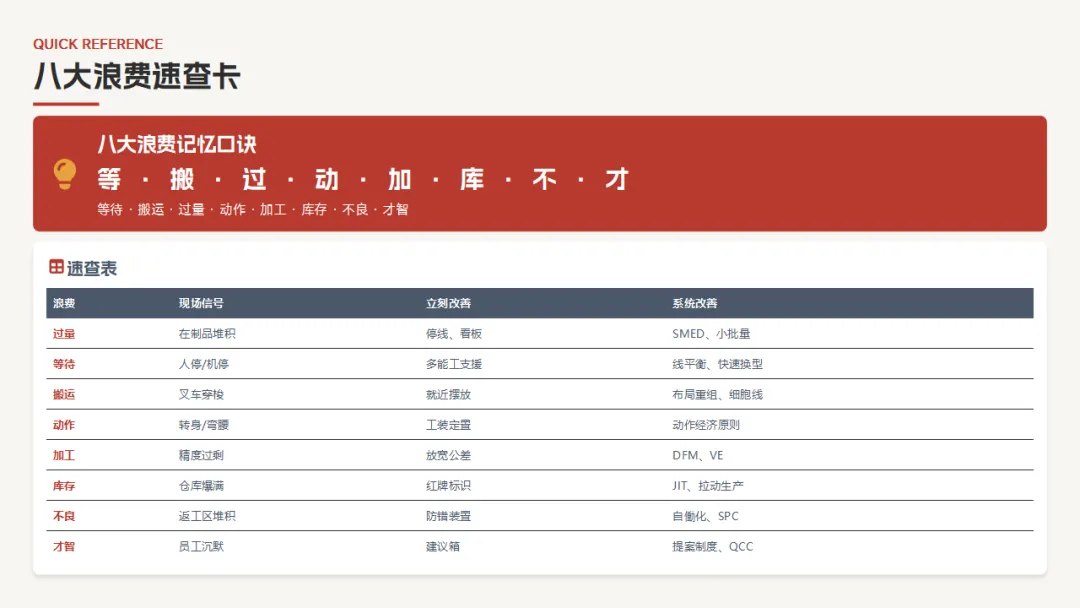
Task: Click the cell 线平衡、快速换型
Action: tap(718, 364)
